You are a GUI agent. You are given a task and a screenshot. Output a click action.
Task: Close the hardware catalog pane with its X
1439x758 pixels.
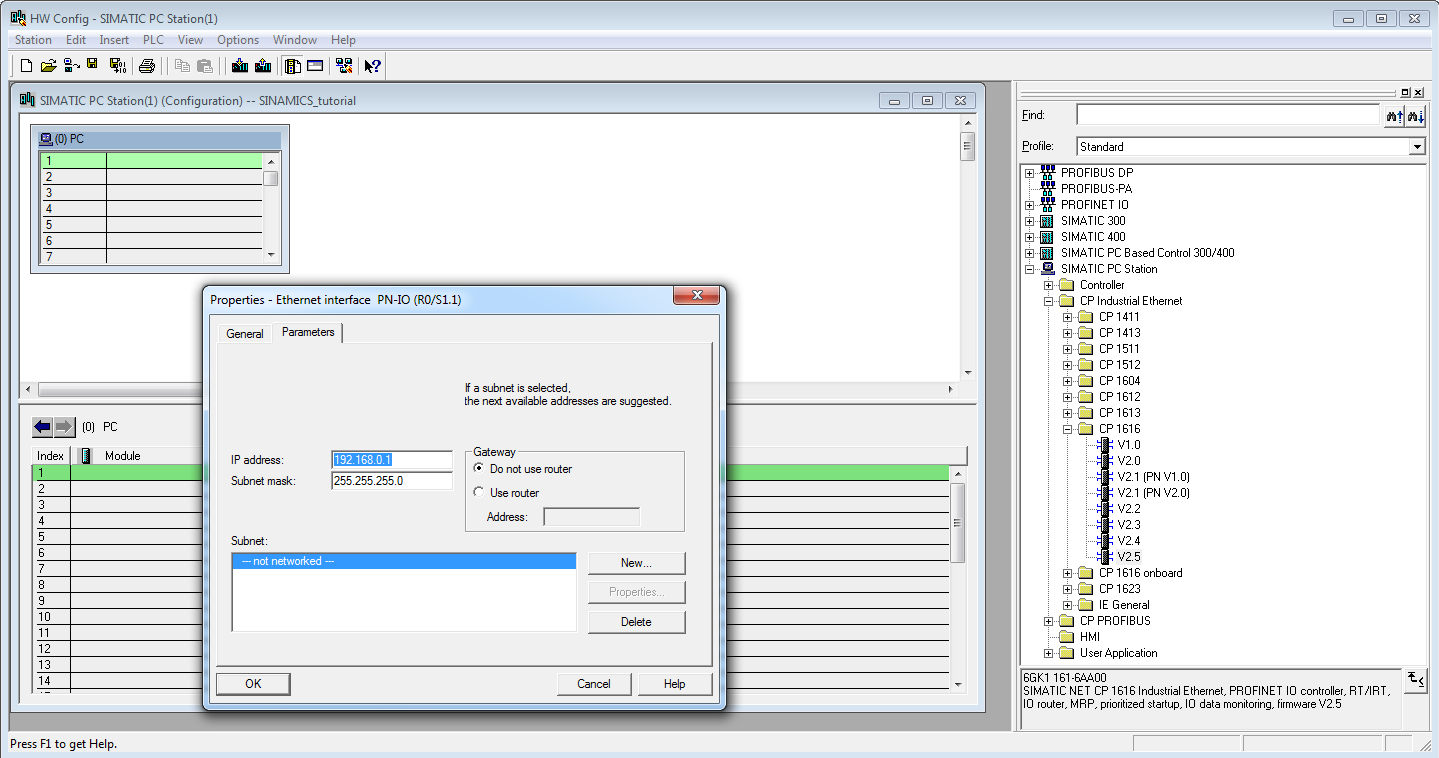(x=1419, y=92)
